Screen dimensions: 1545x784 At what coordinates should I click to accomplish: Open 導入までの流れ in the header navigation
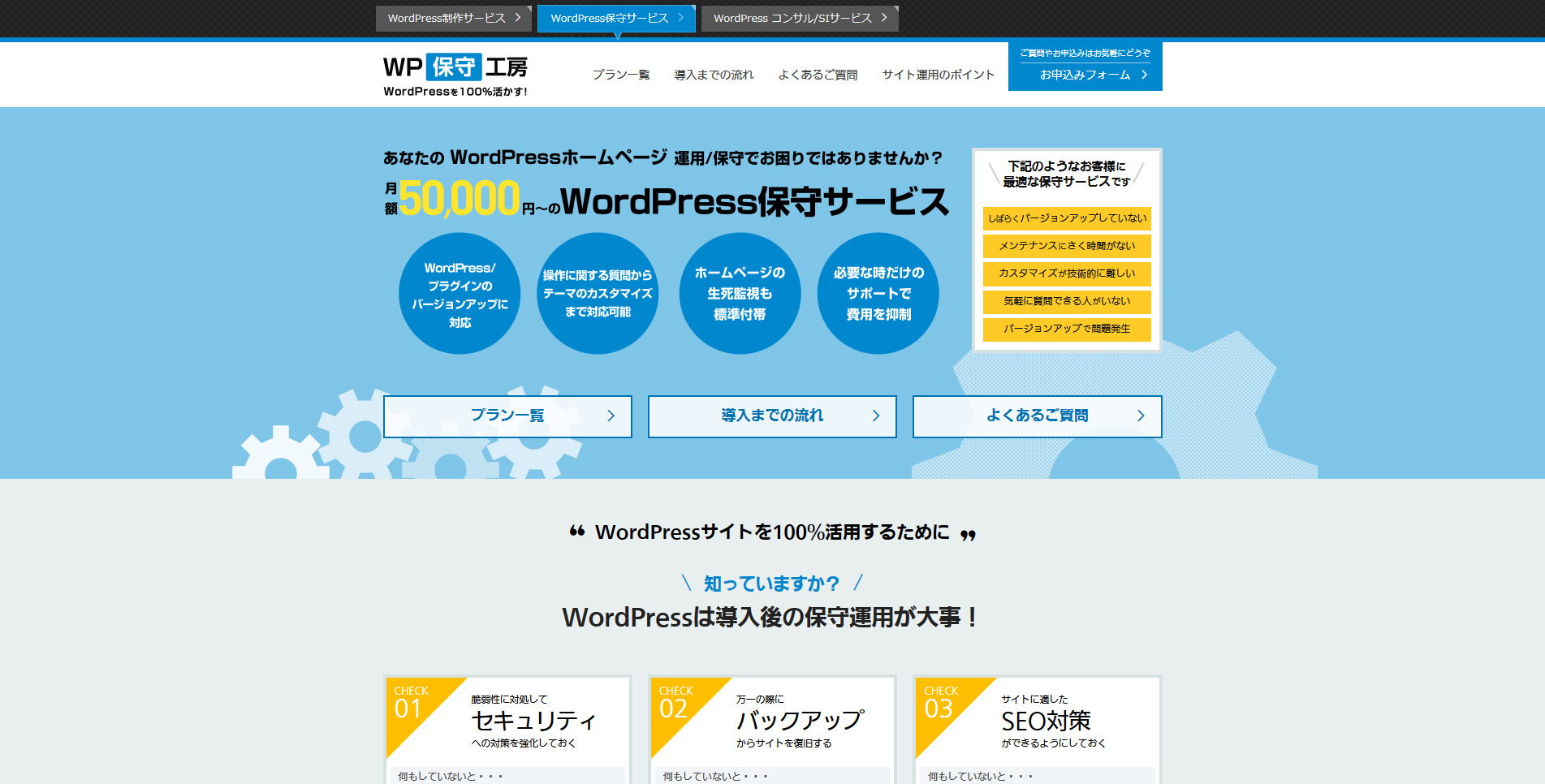[x=714, y=75]
